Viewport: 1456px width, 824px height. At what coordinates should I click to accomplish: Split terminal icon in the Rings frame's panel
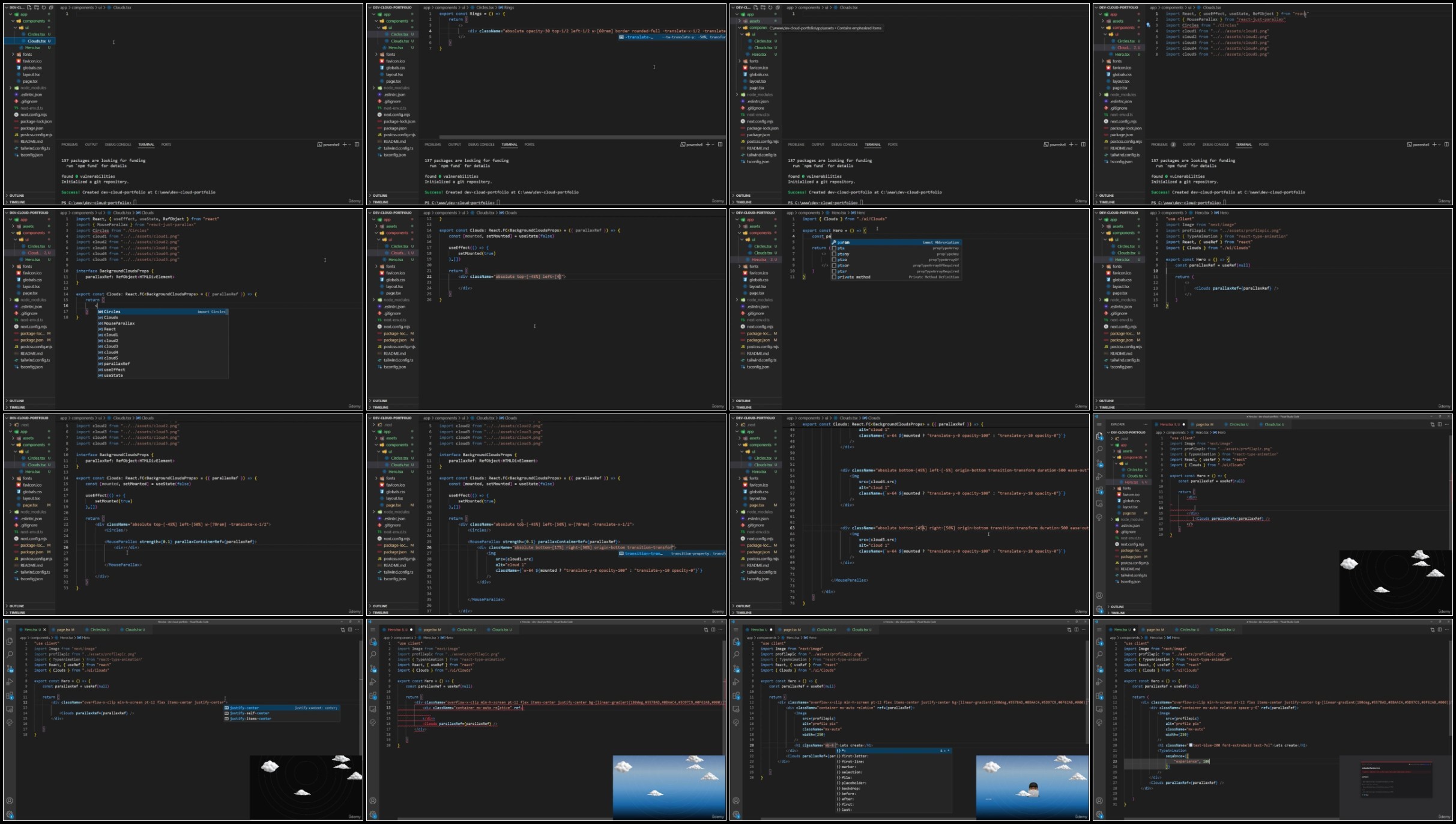pos(720,144)
